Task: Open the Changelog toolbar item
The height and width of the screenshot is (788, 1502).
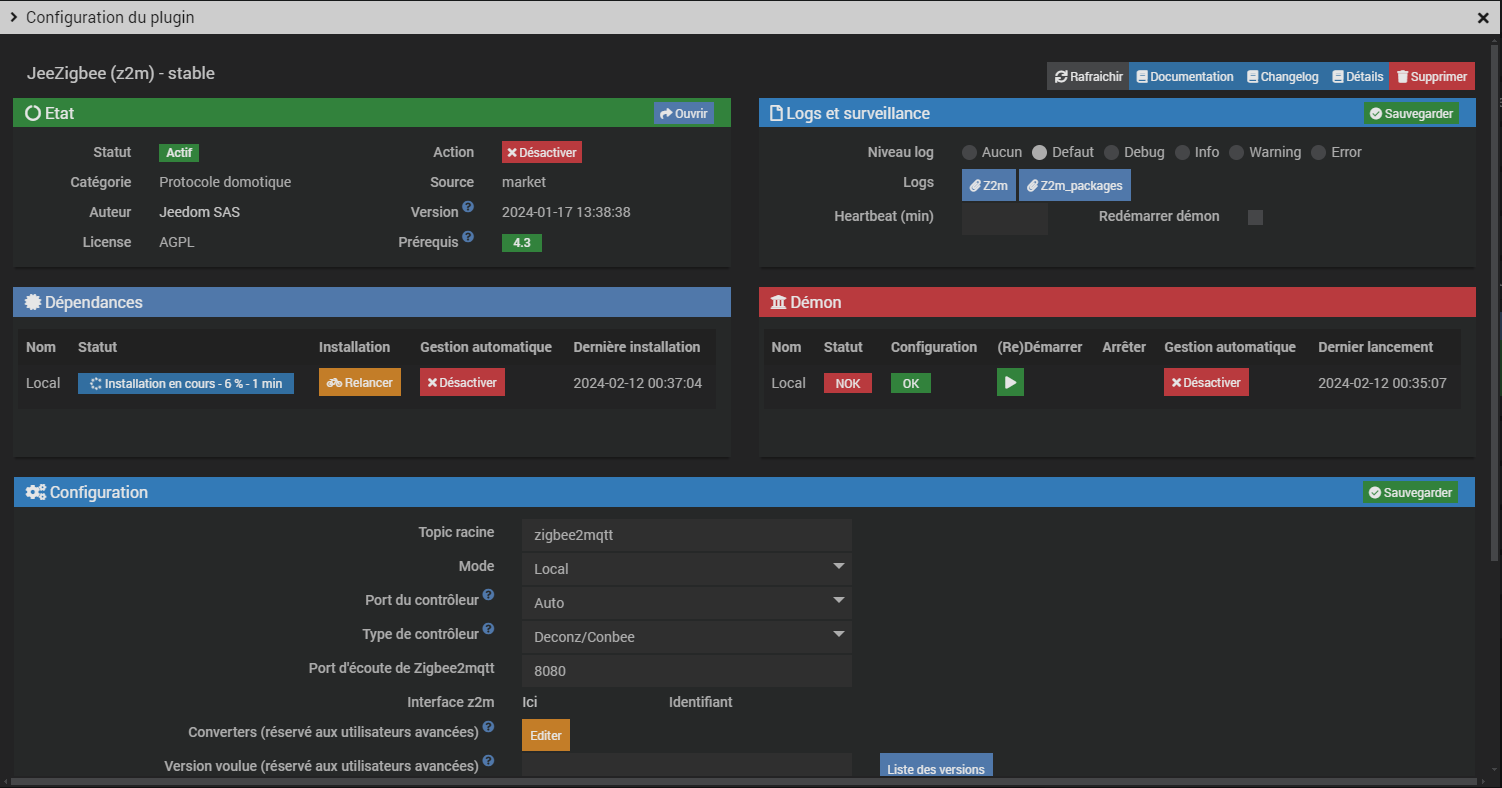Action: 1282,77
